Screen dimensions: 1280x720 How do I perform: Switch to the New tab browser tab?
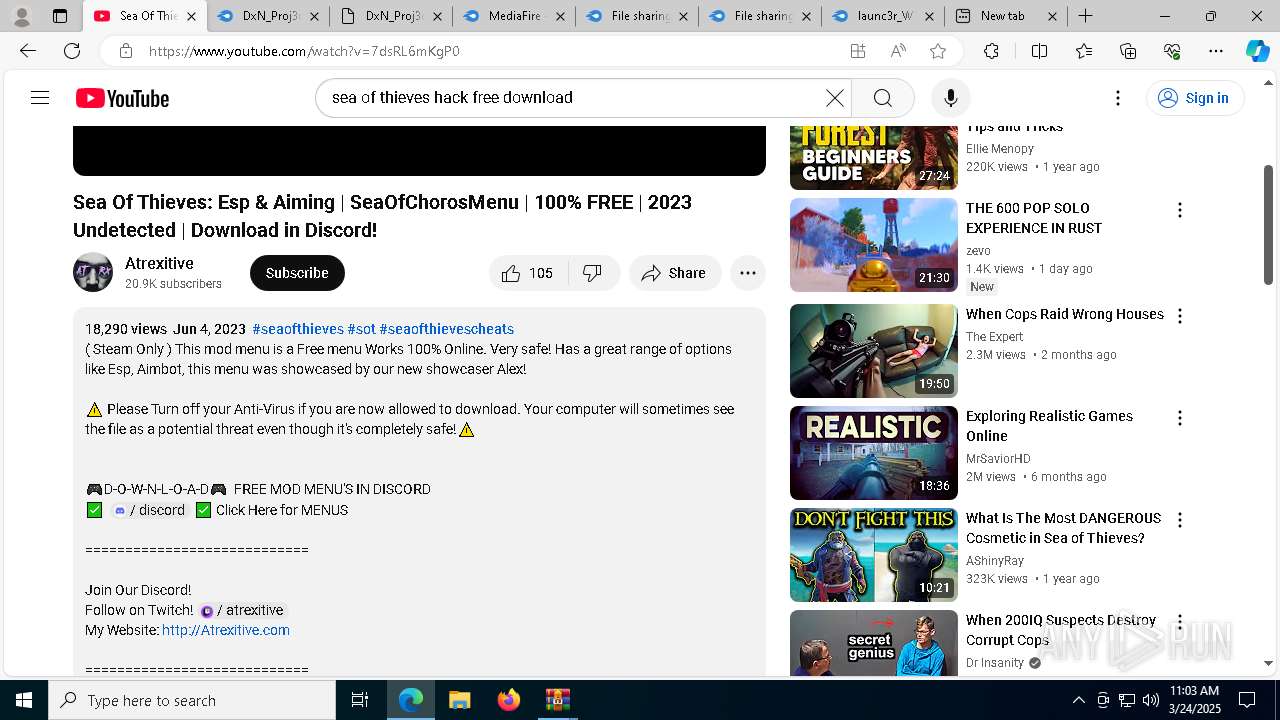(x=1004, y=16)
